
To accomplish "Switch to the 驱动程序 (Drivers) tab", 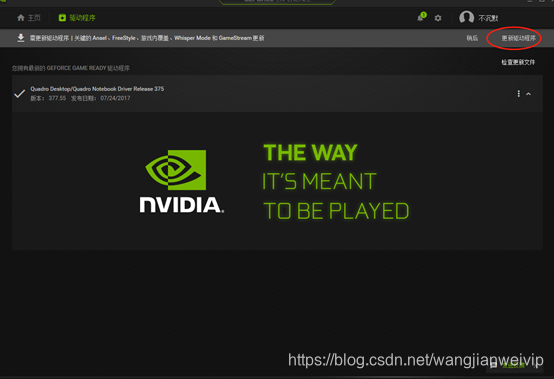I will 77,18.
